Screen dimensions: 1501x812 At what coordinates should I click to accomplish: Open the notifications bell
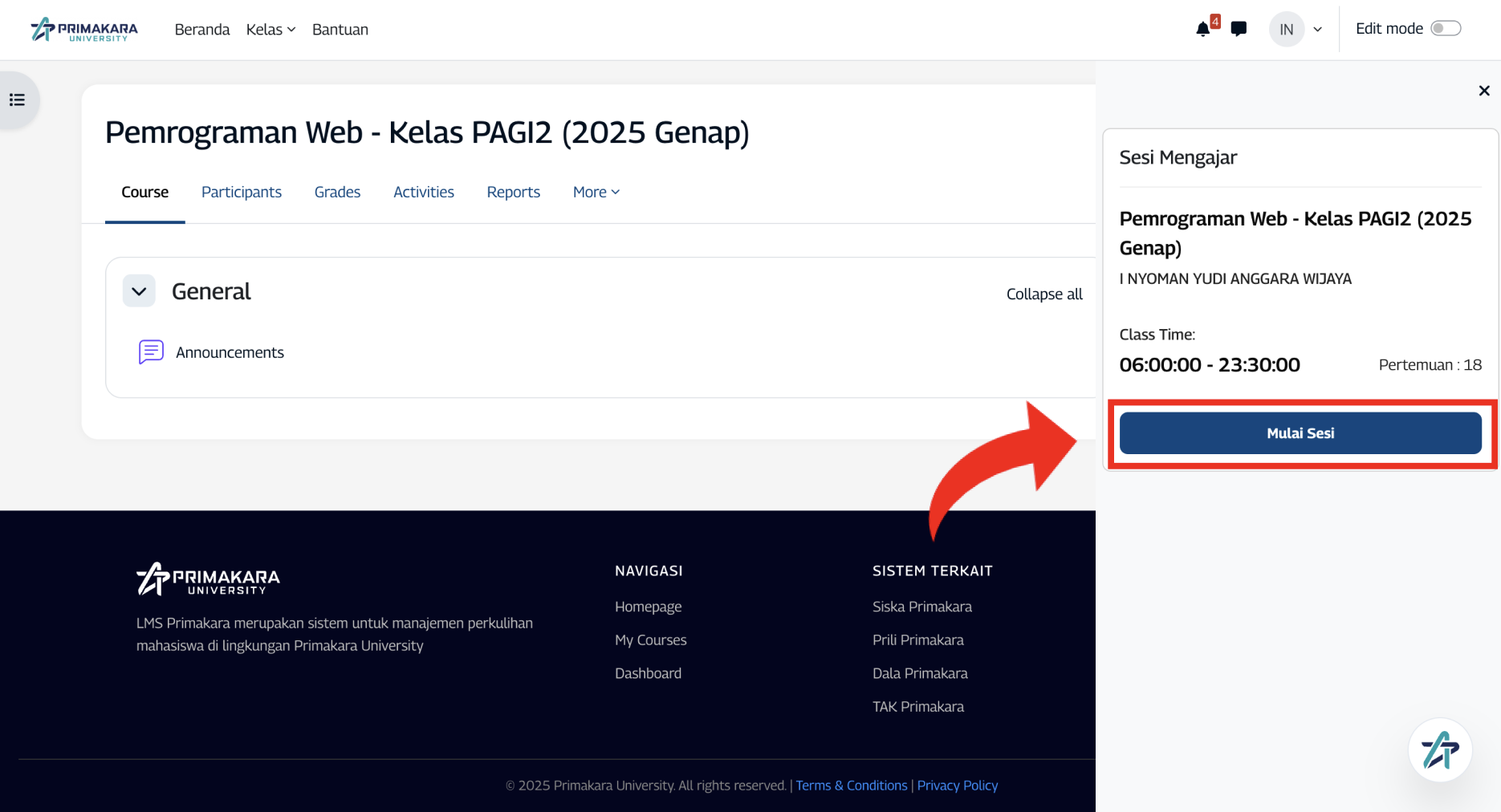pos(1202,30)
